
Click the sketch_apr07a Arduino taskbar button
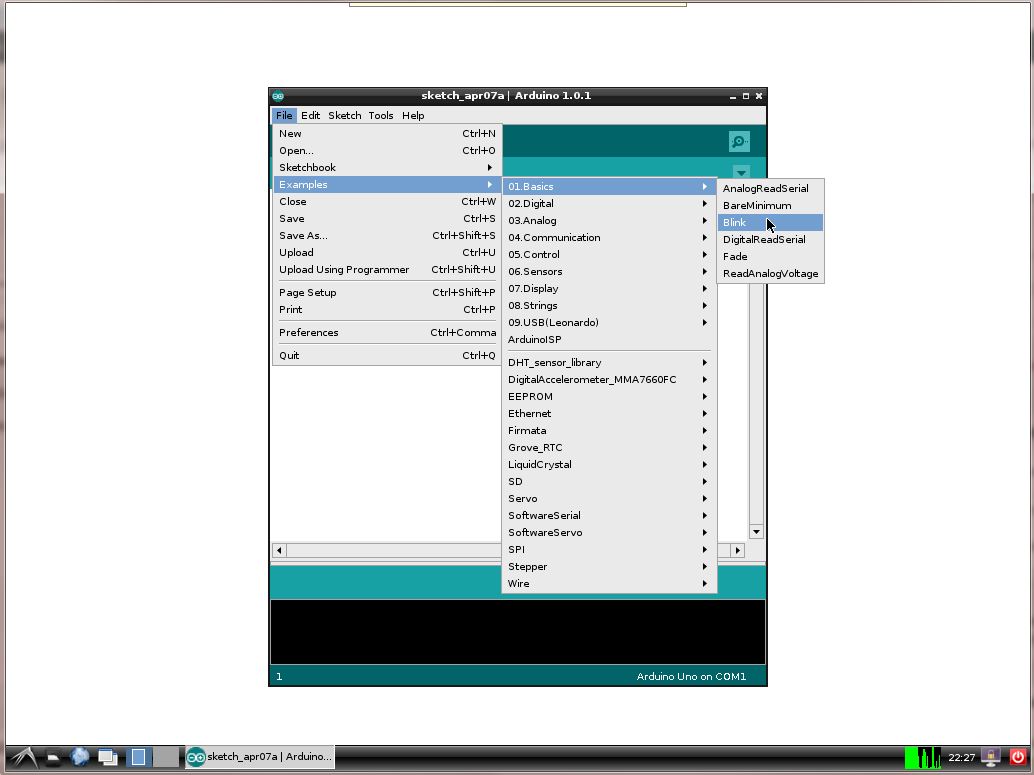(259, 757)
